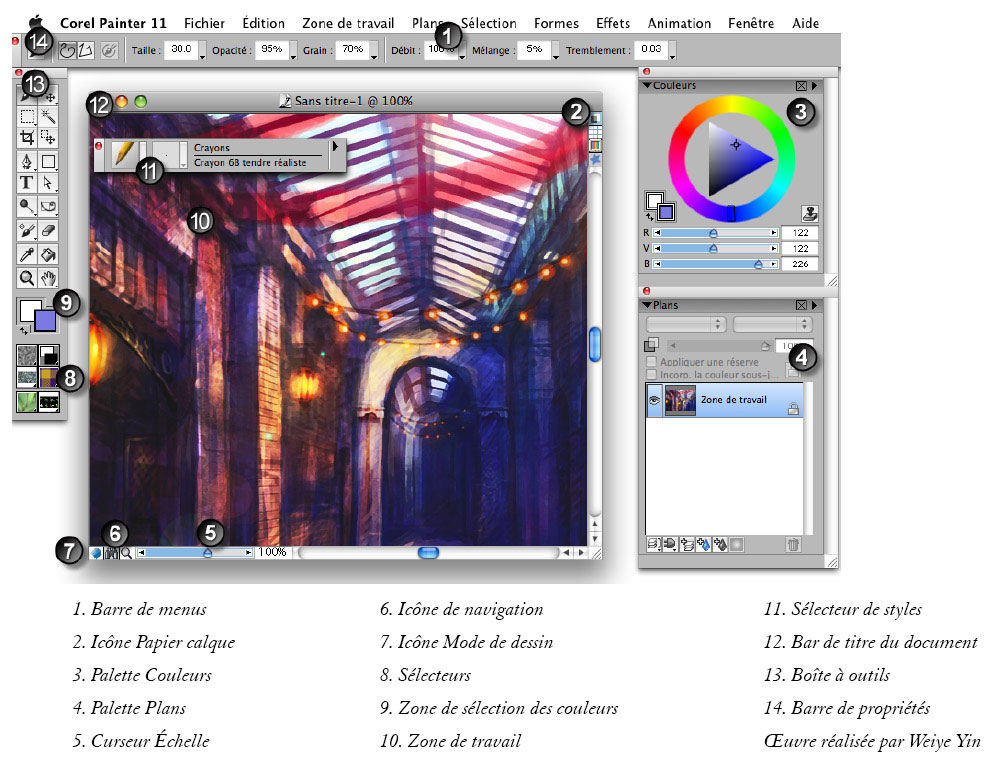Open the composite method dropdown in Plans
The height and width of the screenshot is (777, 1001).
point(687,324)
